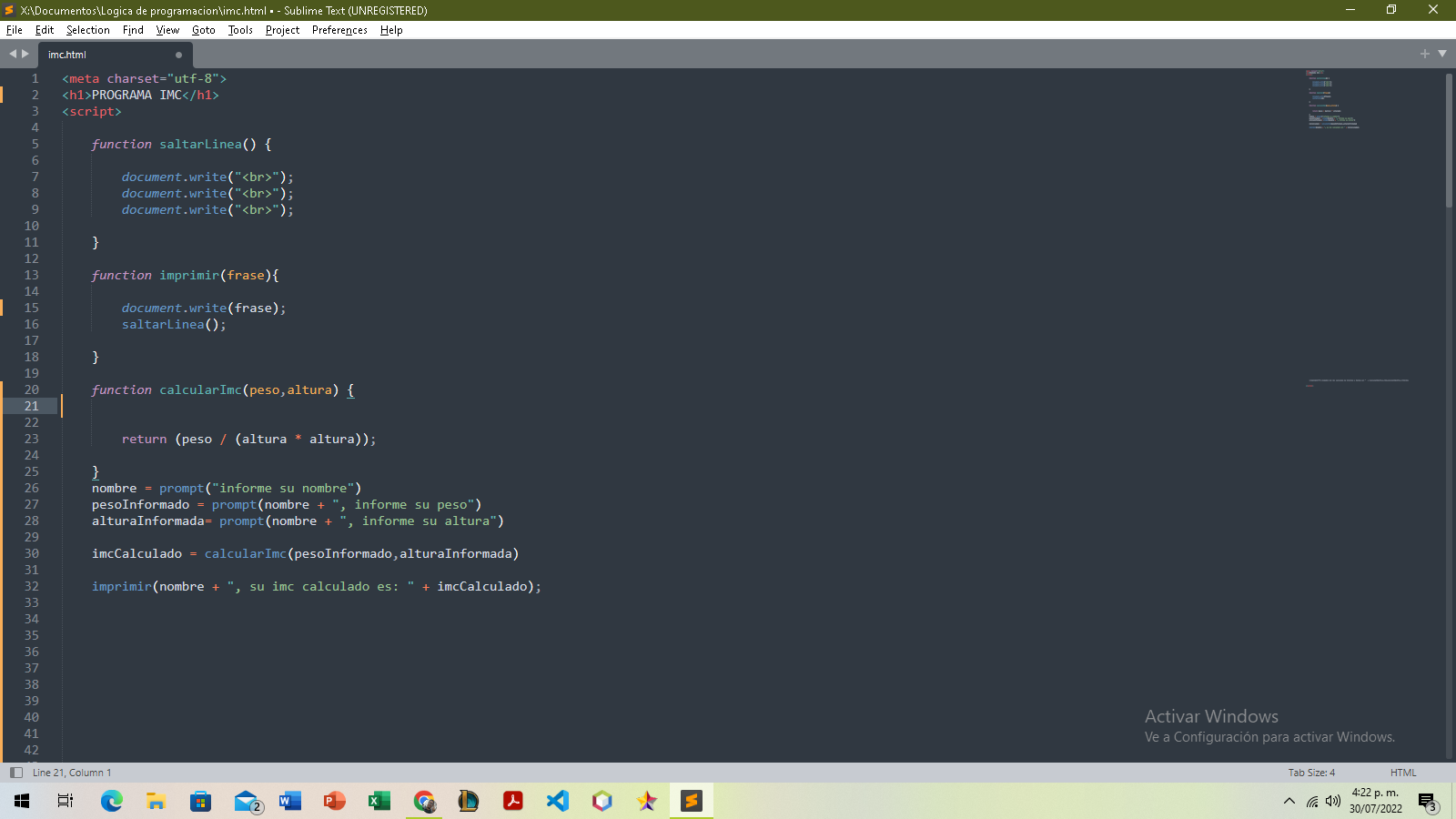1456x819 pixels.
Task: Open Microsoft Word from the taskbar
Action: [x=289, y=801]
